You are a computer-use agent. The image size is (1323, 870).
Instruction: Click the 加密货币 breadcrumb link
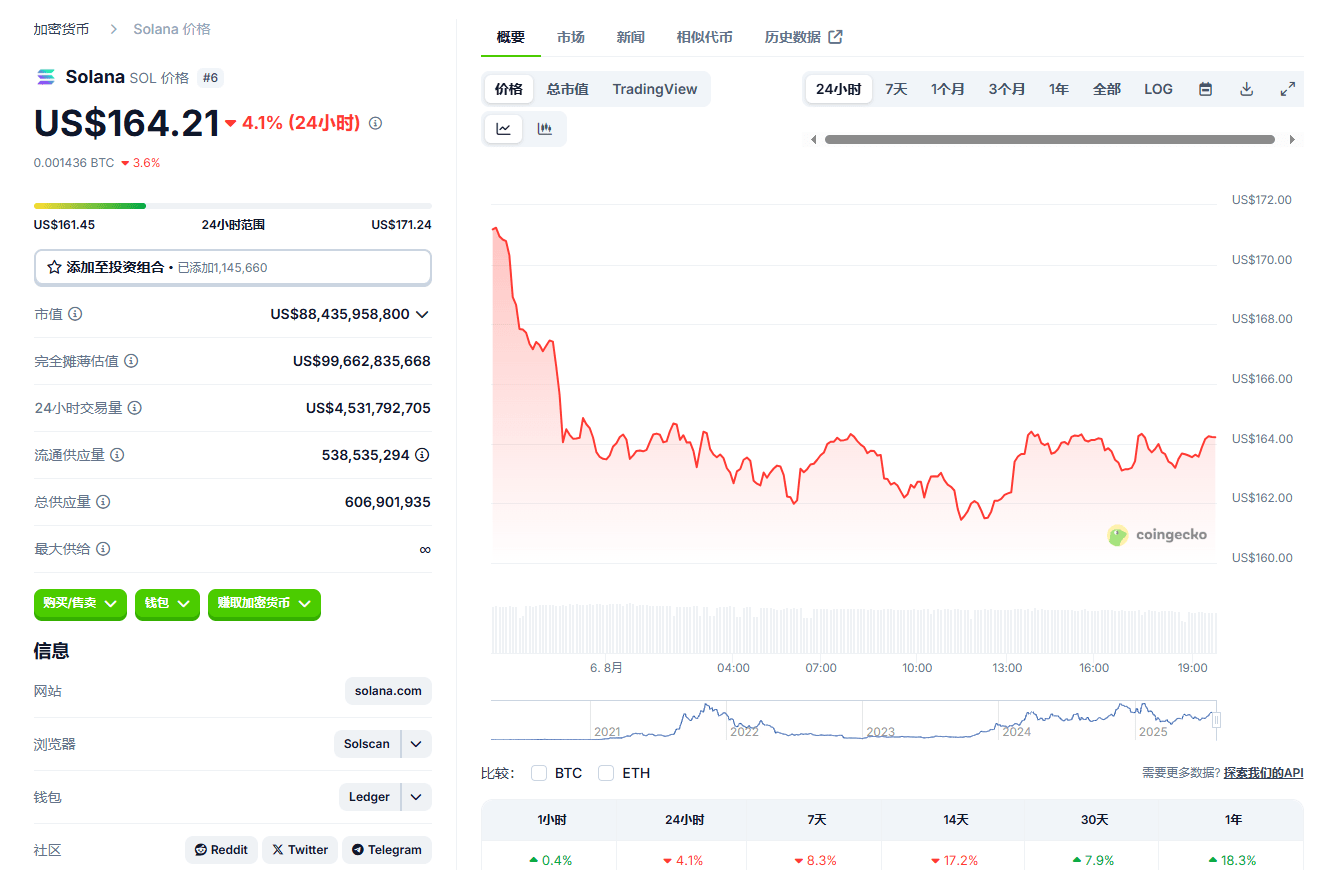tap(62, 29)
